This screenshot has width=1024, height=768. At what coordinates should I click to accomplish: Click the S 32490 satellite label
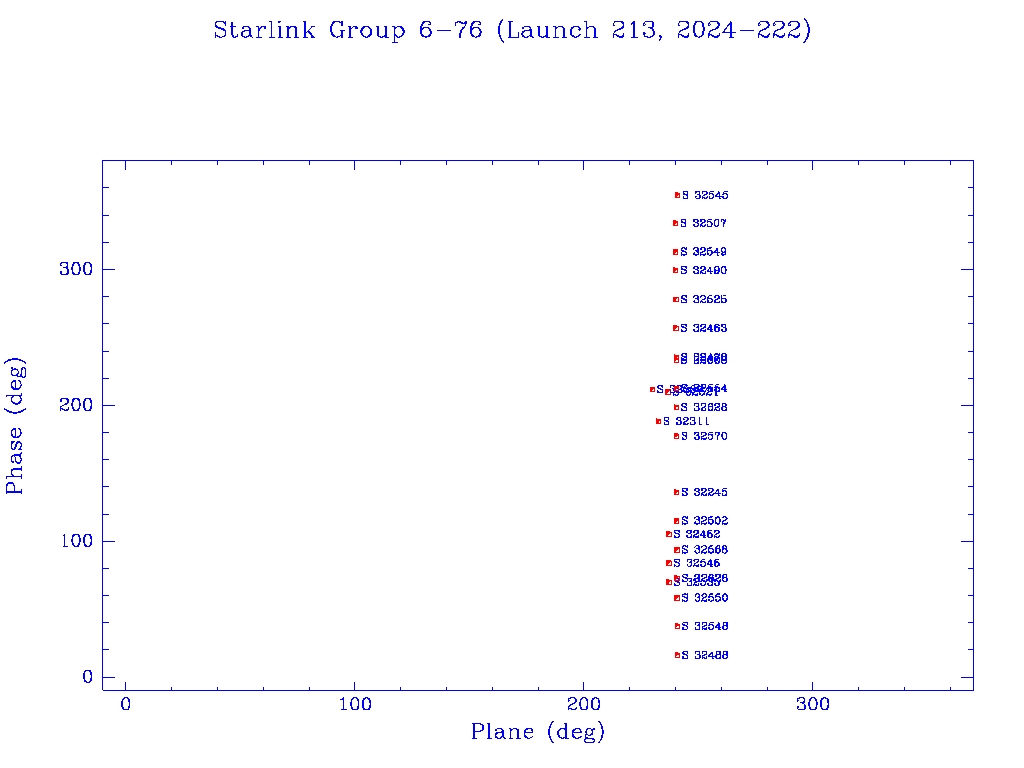(x=703, y=270)
